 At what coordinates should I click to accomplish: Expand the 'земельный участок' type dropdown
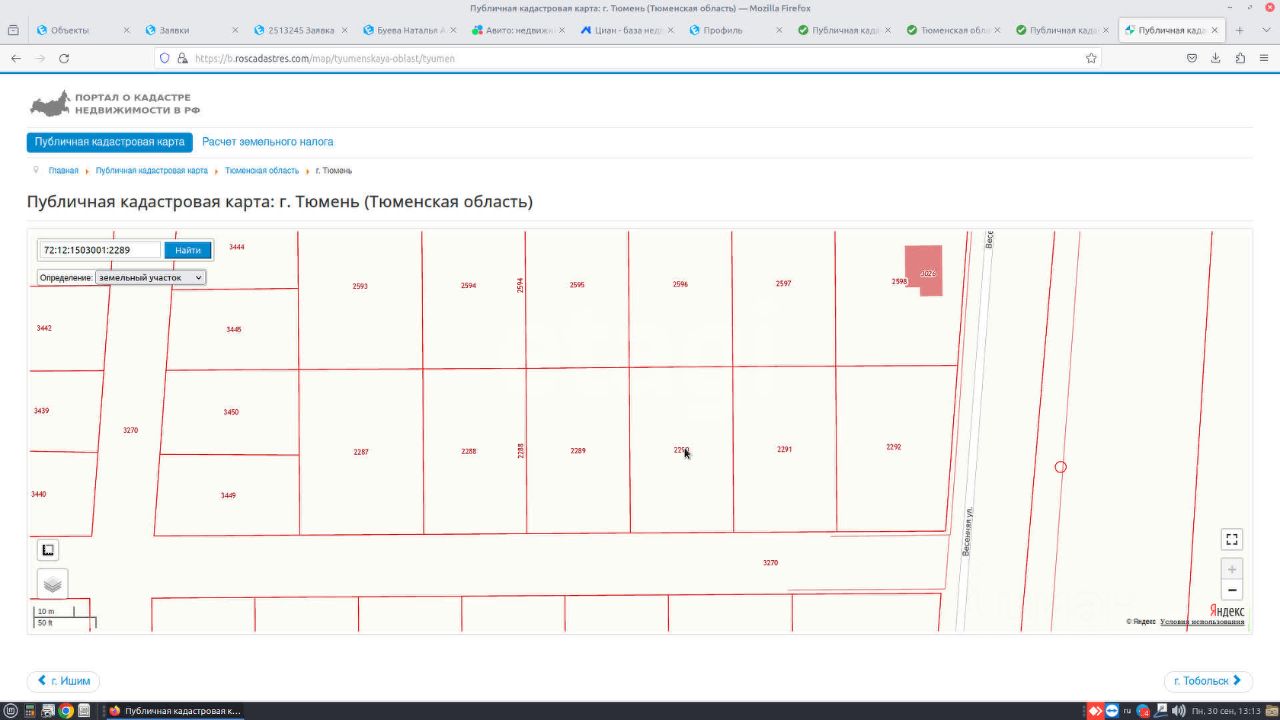click(150, 277)
